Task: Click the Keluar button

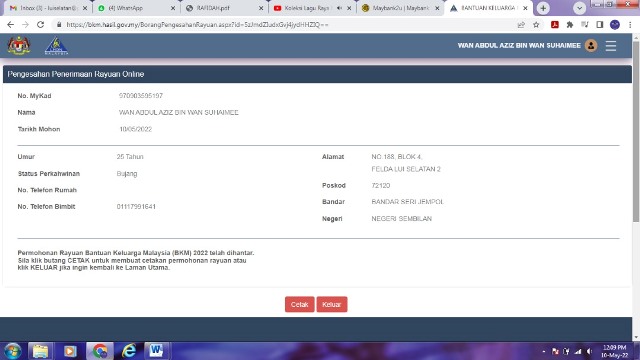Action: click(332, 304)
